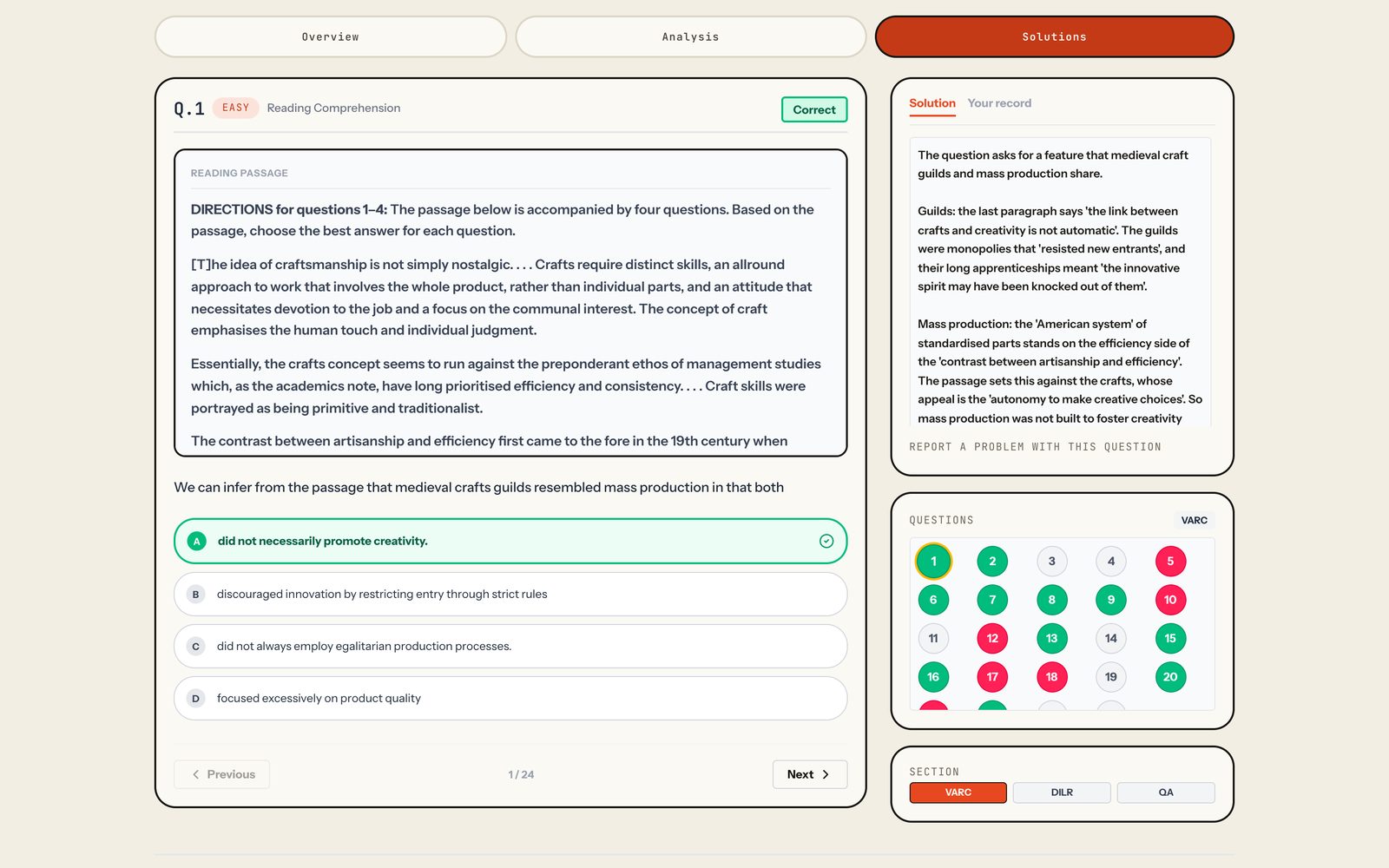Screen dimensions: 1389x868
Task: Click the Correct status badge
Action: point(814,109)
